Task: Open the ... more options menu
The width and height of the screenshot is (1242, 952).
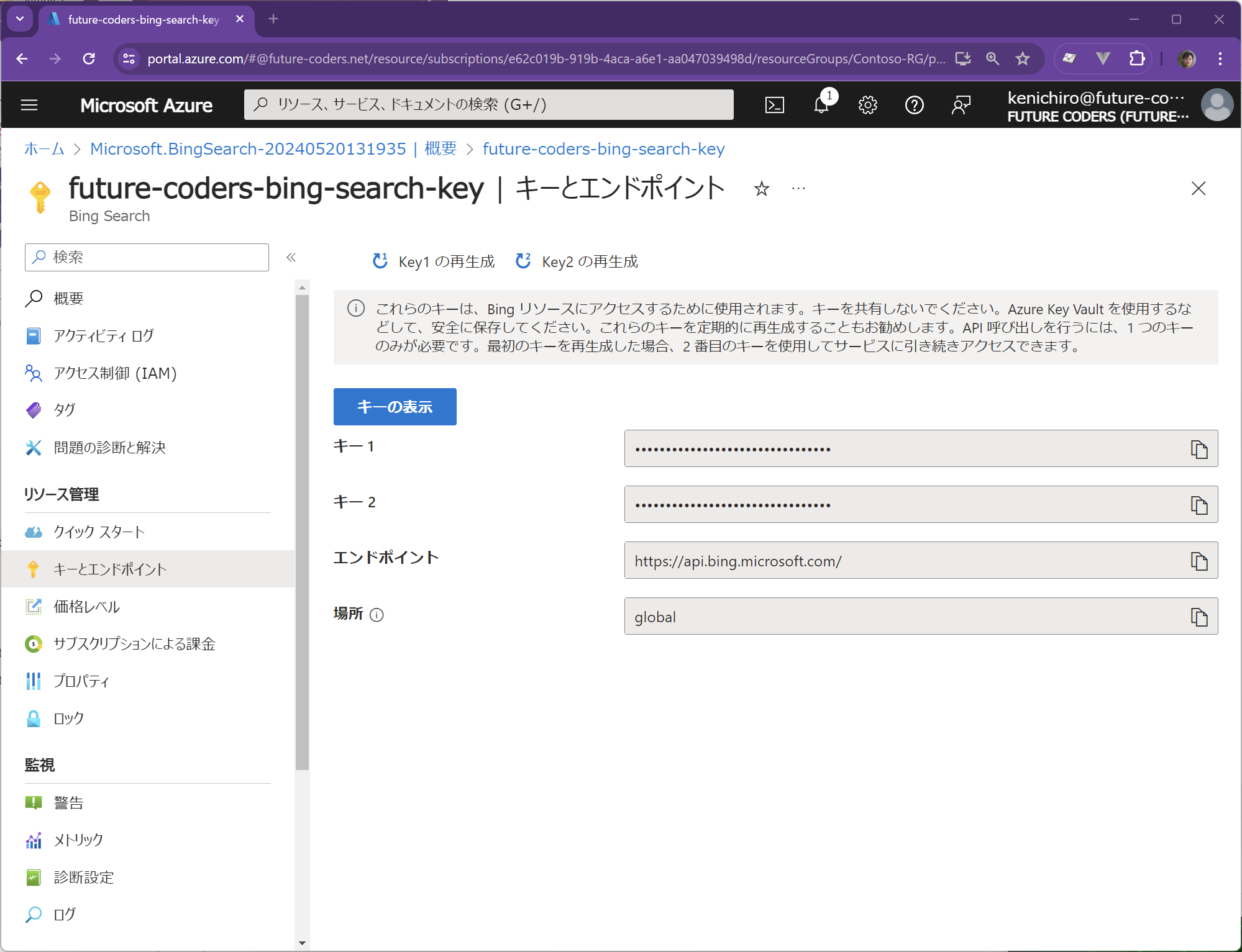Action: click(x=798, y=188)
